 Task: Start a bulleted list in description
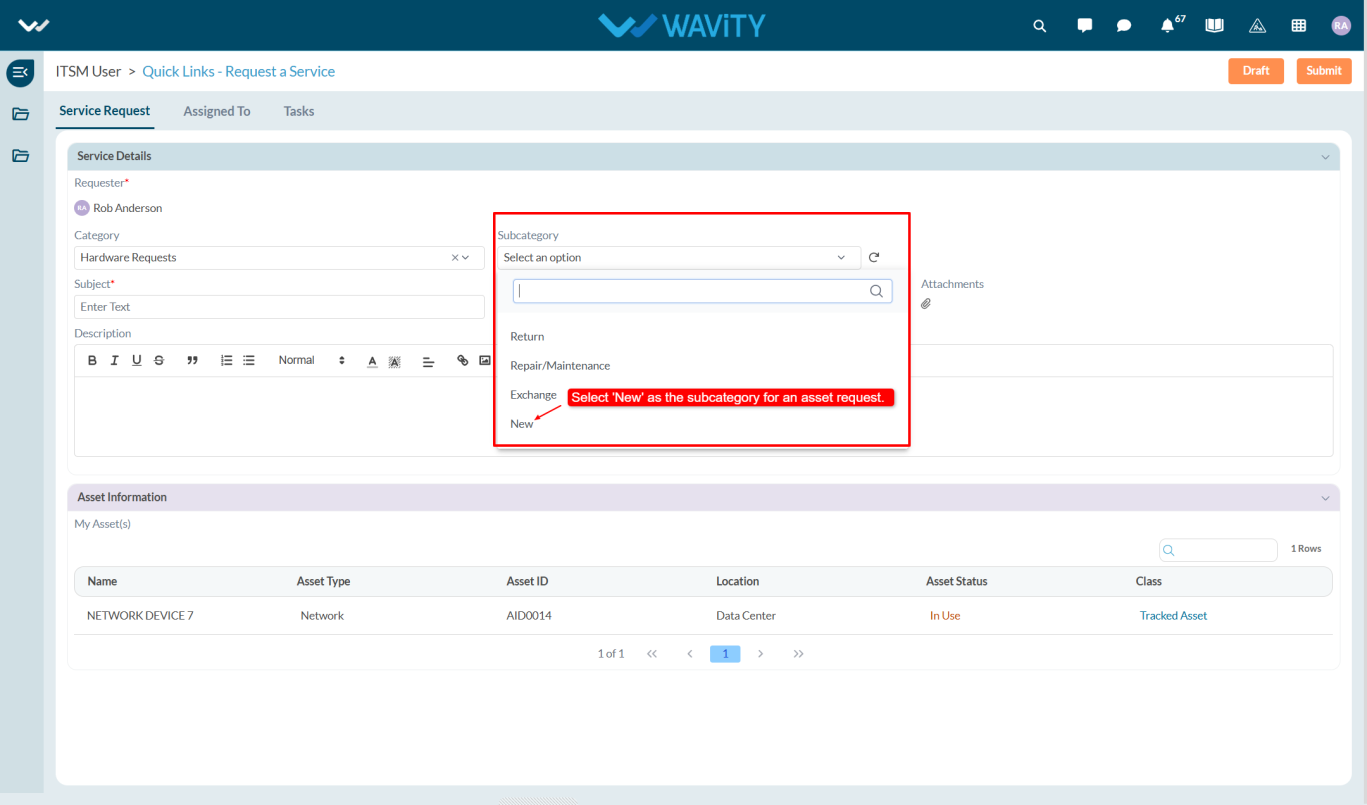click(x=249, y=360)
